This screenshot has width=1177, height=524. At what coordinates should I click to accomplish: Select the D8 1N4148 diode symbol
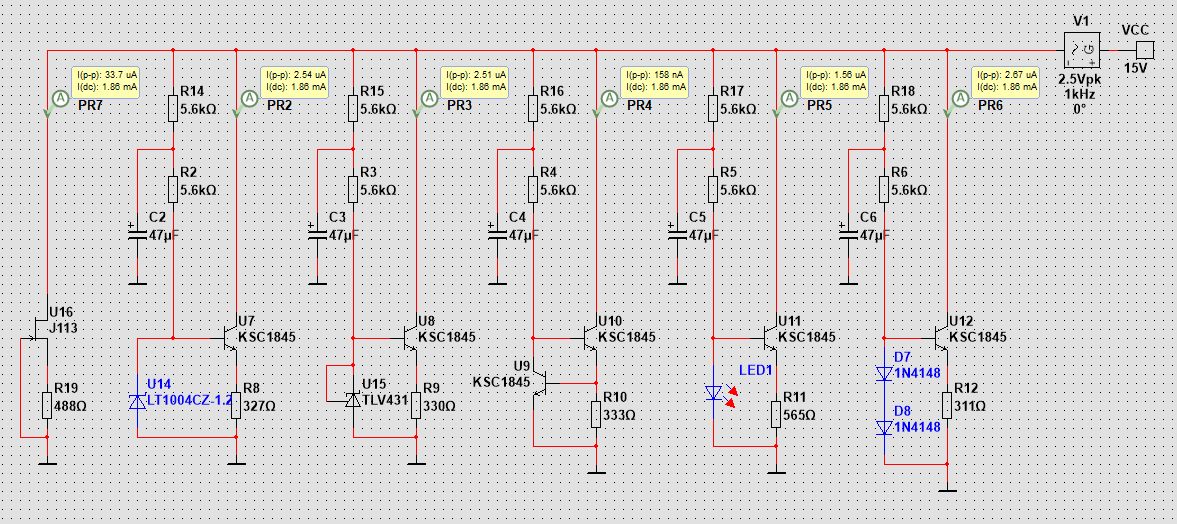[x=885, y=428]
